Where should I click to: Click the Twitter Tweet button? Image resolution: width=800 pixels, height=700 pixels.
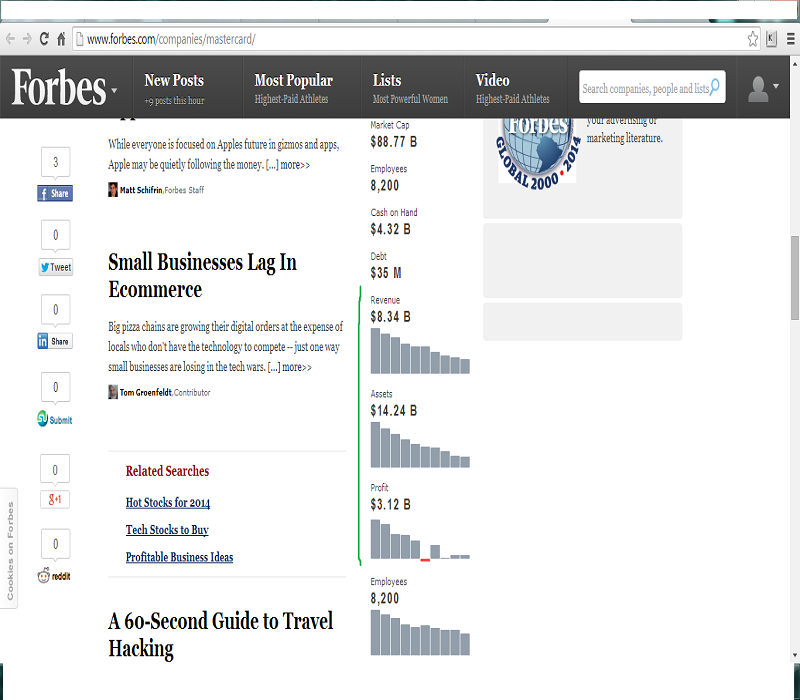(x=55, y=267)
